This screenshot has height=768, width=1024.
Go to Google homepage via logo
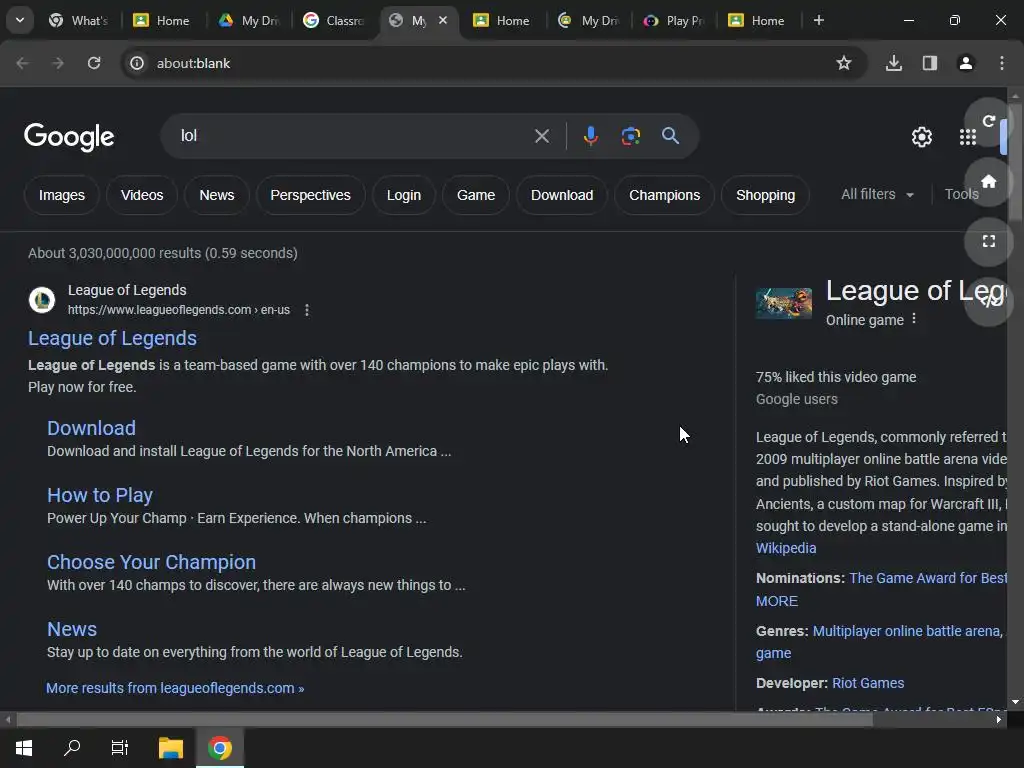[69, 136]
